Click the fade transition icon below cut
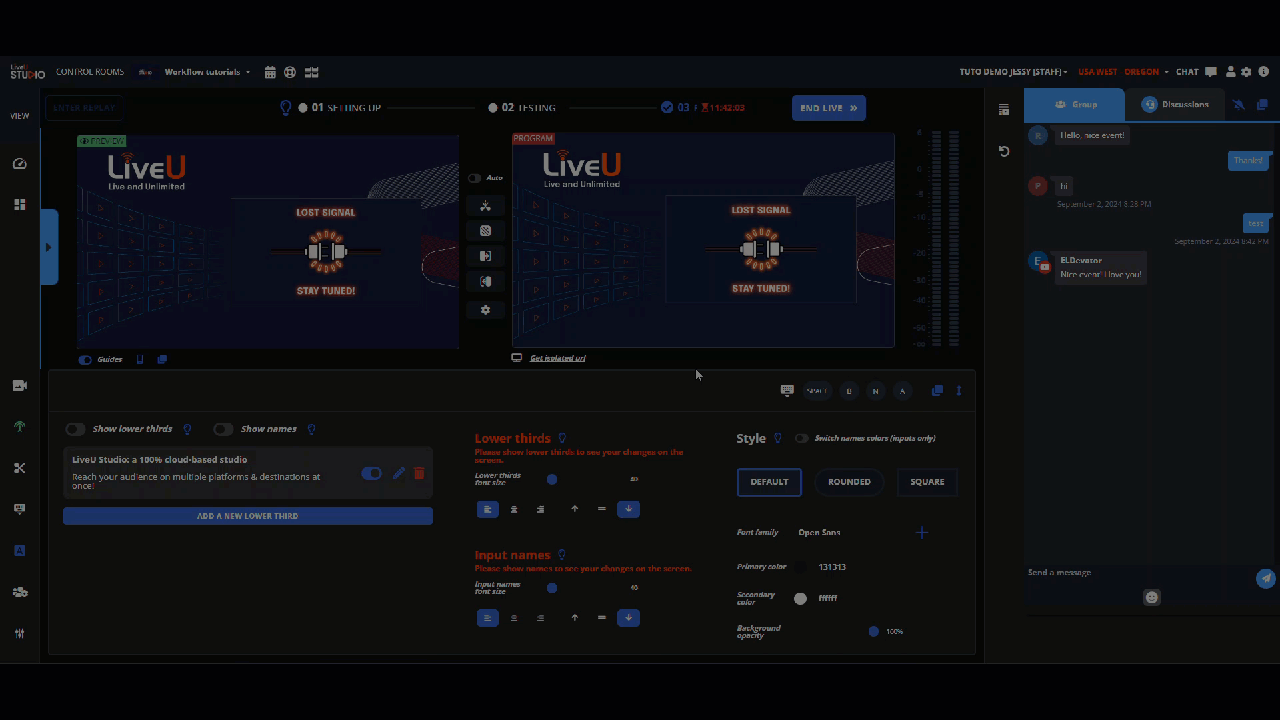The image size is (1280, 720). [x=485, y=231]
